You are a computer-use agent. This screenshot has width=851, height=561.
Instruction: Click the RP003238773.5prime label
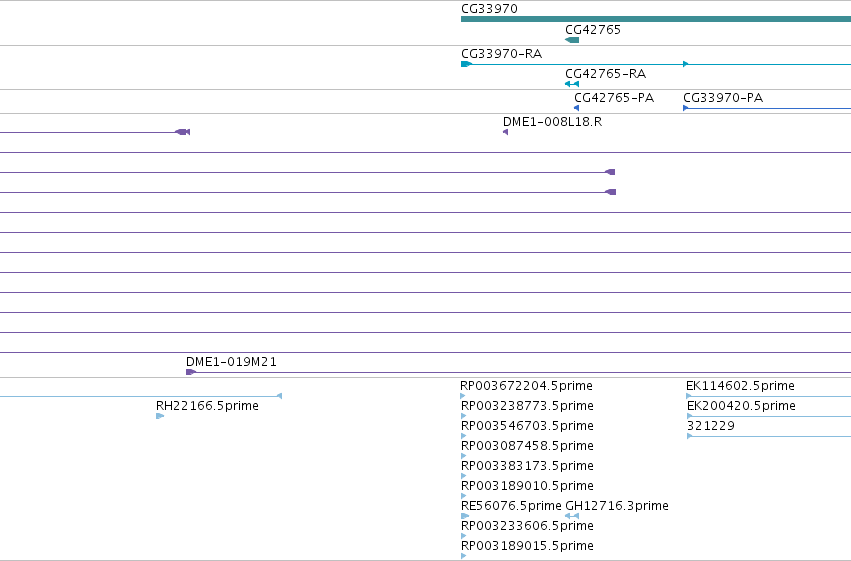[527, 406]
